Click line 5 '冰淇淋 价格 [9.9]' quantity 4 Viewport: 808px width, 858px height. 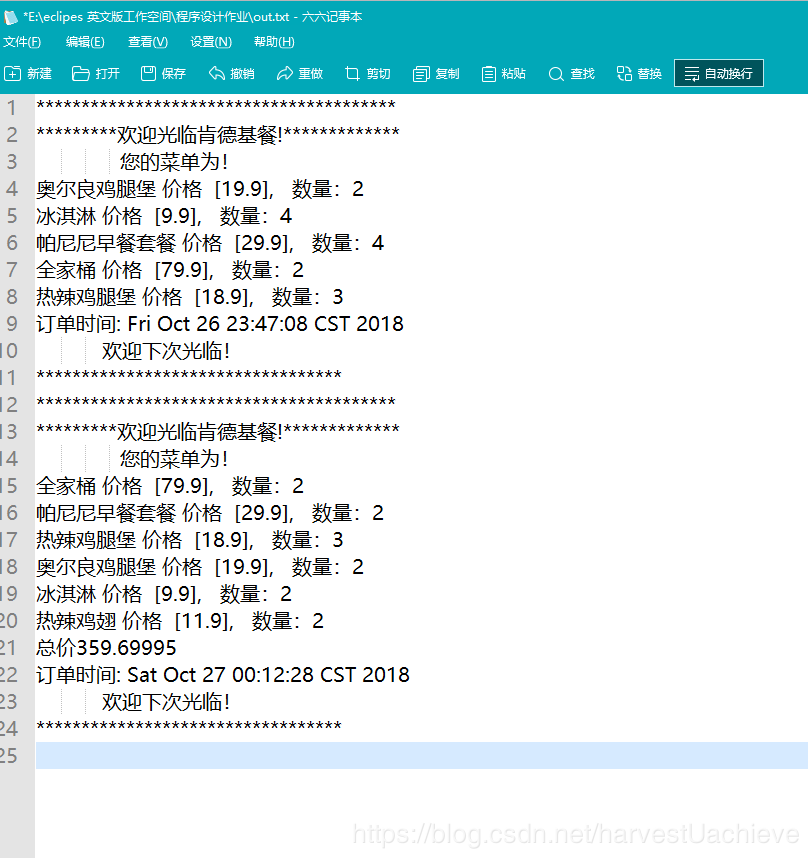(x=164, y=216)
